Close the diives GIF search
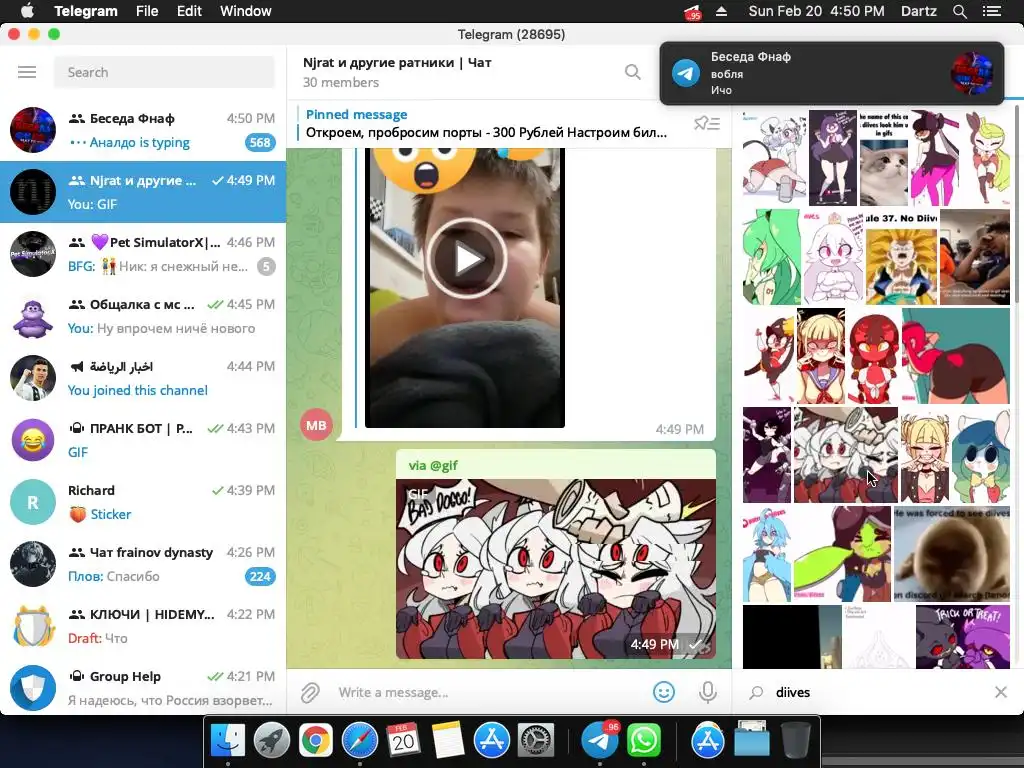The width and height of the screenshot is (1024, 768). pyautogui.click(x=1000, y=692)
